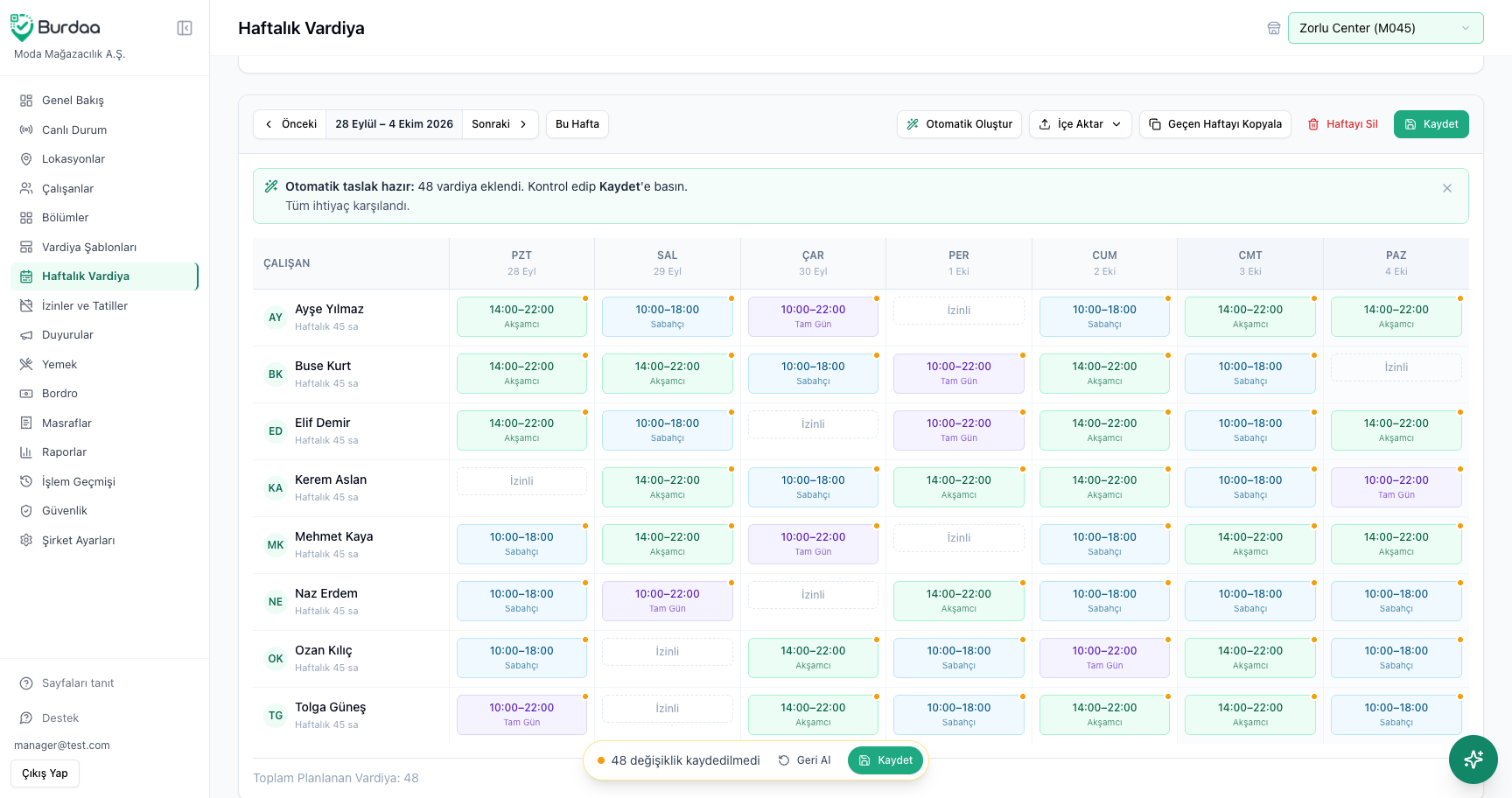Navigate to Çalışanlar

click(105, 188)
